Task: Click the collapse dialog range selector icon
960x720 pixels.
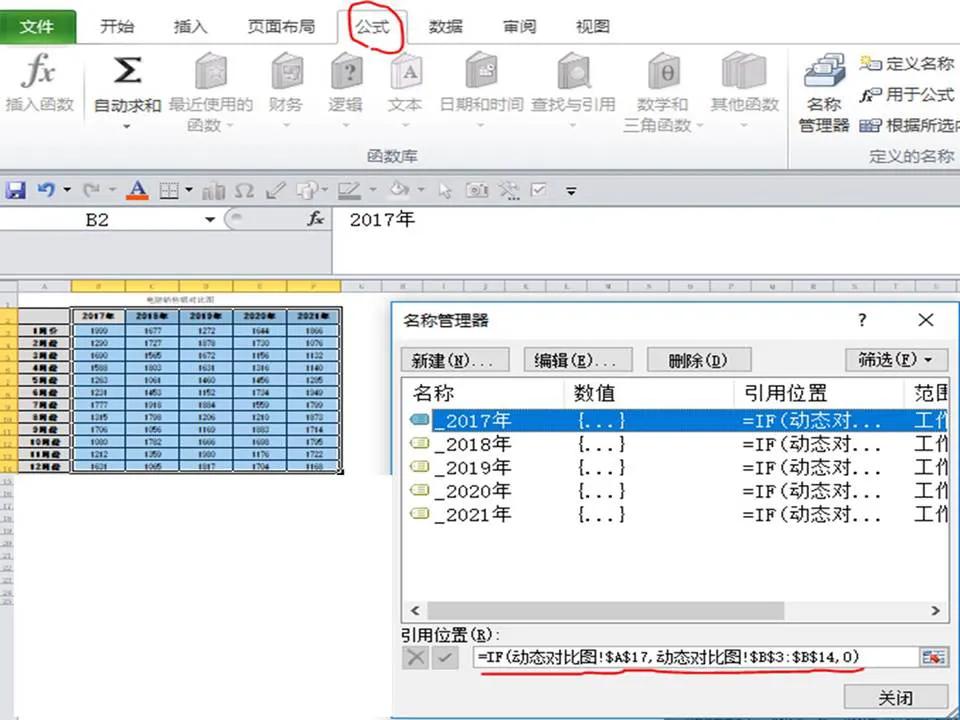Action: pos(933,657)
